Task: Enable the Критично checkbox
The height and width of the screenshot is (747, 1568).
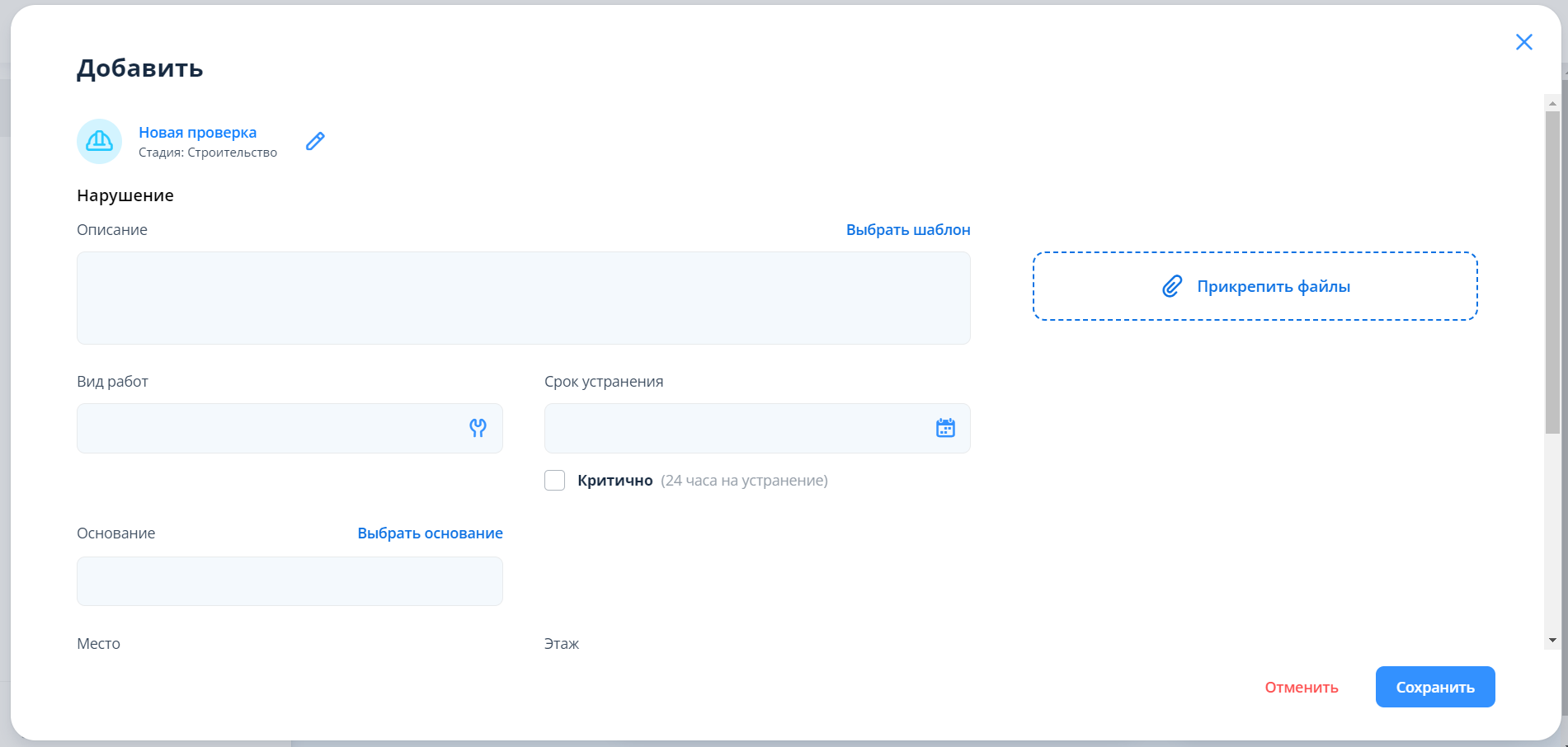Action: [555, 481]
